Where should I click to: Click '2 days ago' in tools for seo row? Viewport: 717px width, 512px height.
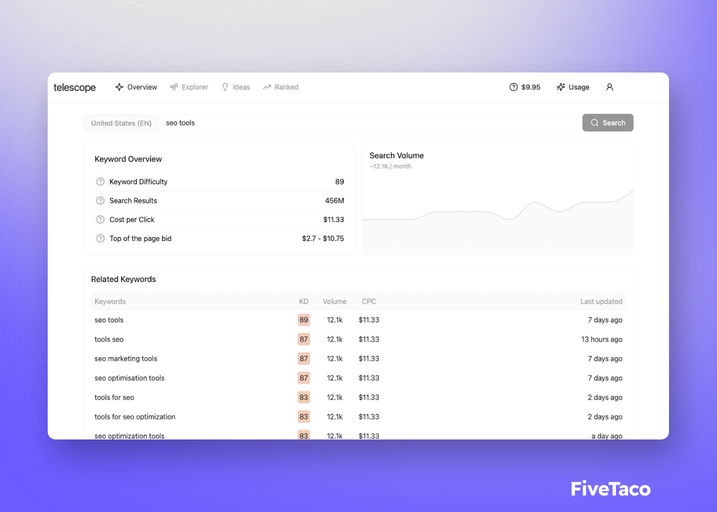(x=605, y=397)
